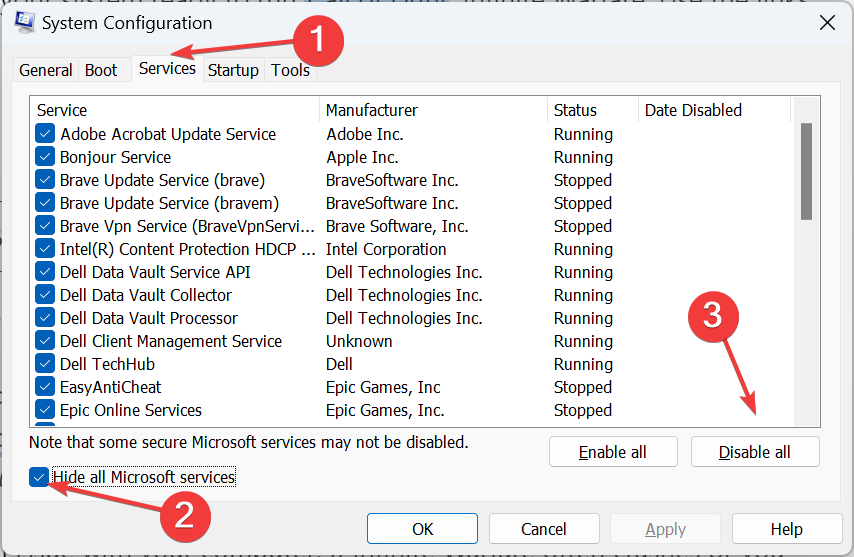Uncheck Bonjour Service checkbox

[45, 157]
